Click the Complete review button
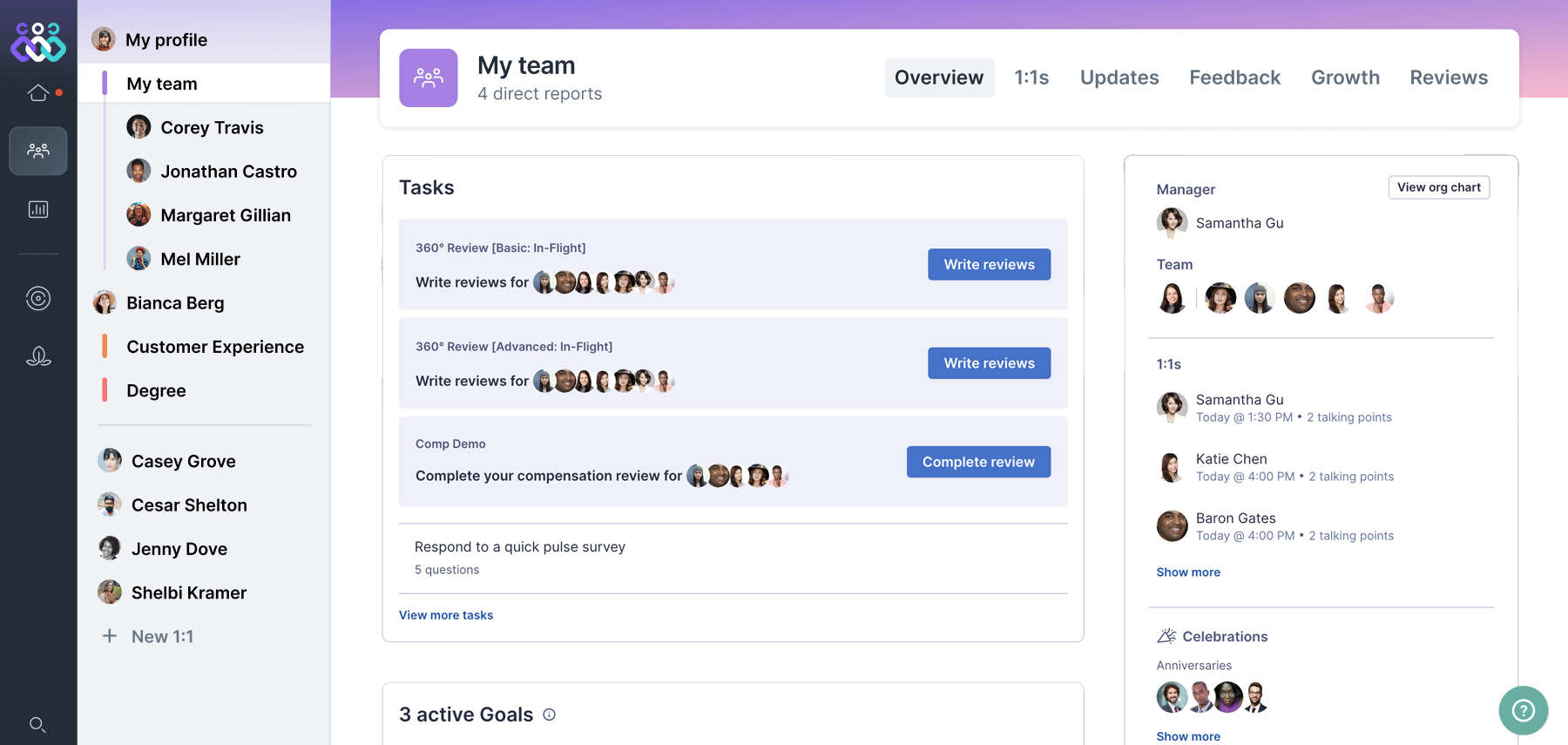Viewport: 1568px width, 745px height. [978, 462]
